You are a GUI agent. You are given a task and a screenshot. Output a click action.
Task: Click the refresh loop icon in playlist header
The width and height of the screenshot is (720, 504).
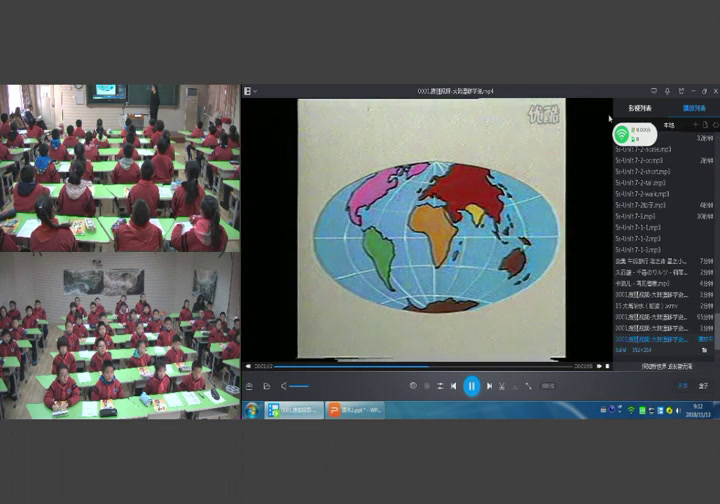pos(715,125)
